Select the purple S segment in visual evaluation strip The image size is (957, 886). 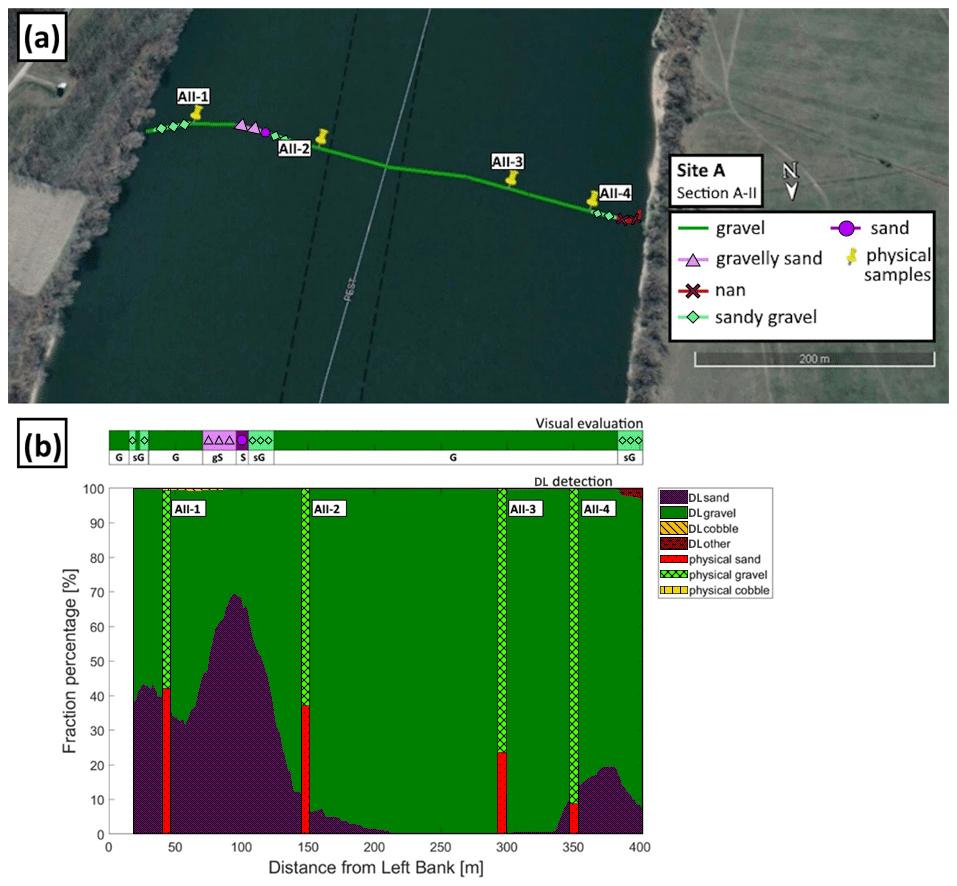tap(242, 440)
